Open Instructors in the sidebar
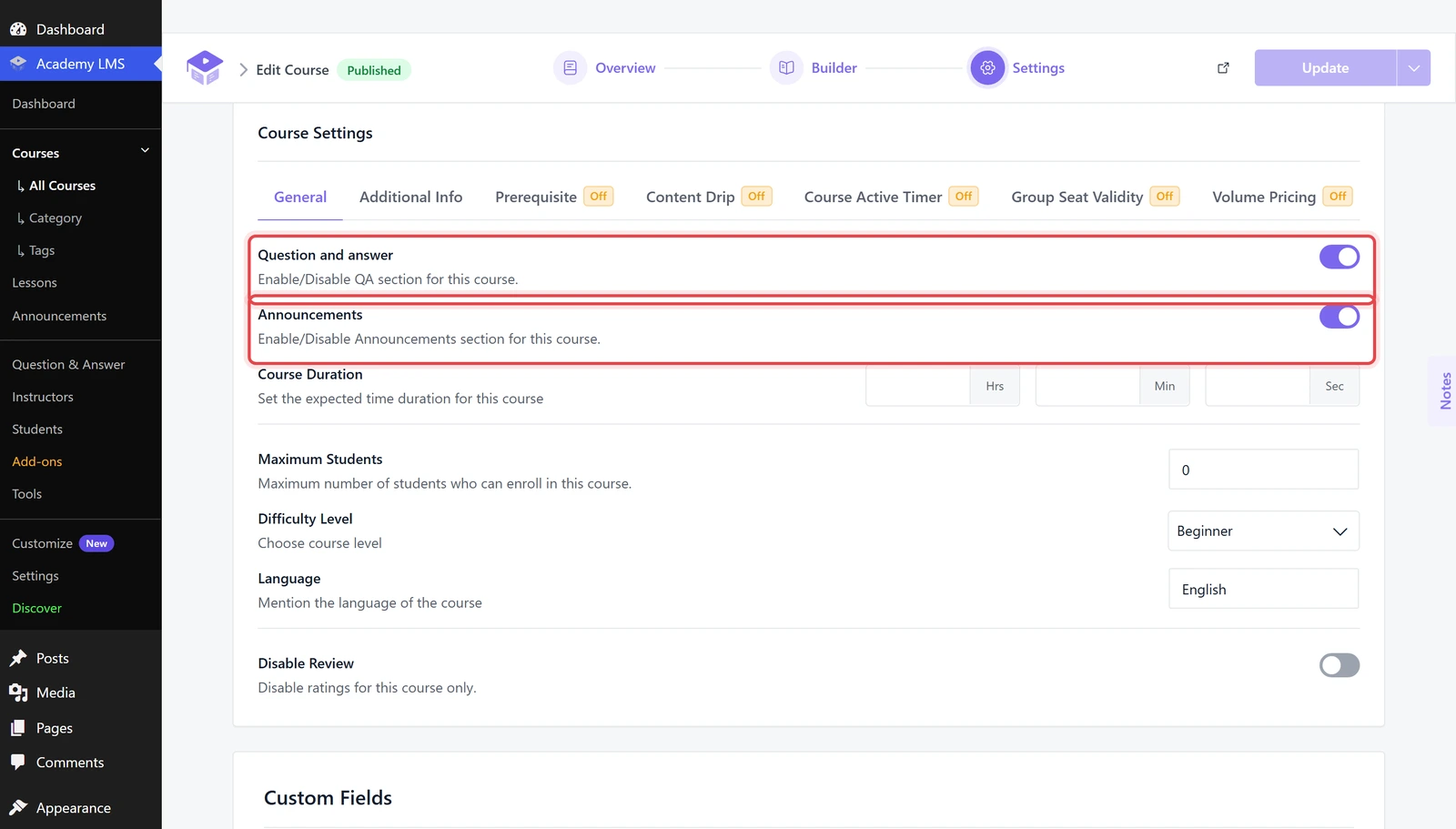1456x829 pixels. [x=43, y=397]
